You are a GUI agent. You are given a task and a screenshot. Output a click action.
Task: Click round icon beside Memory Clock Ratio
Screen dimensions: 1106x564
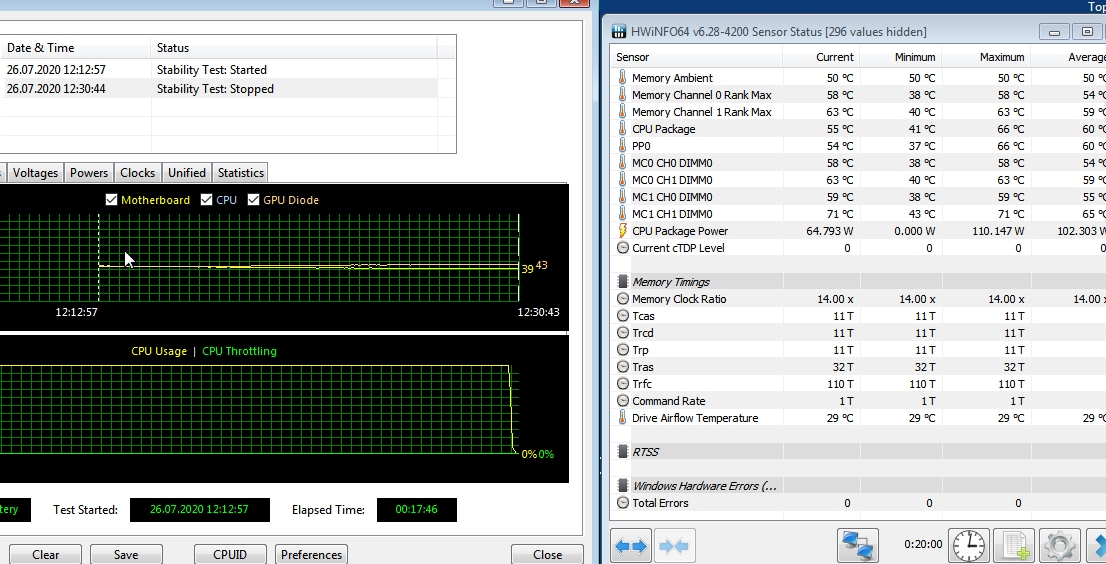pos(622,298)
